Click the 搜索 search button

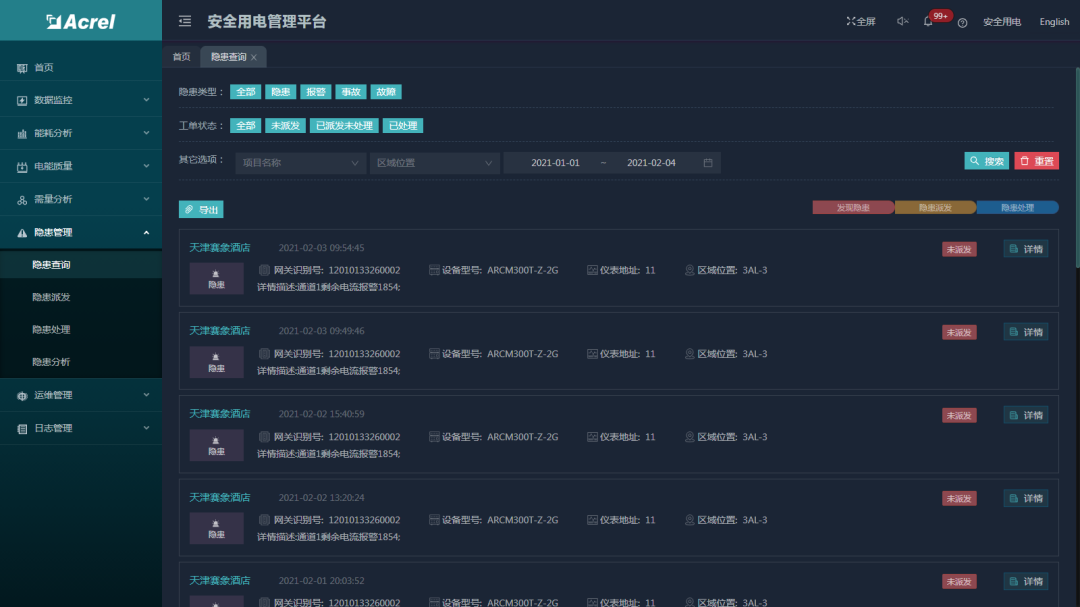point(986,161)
